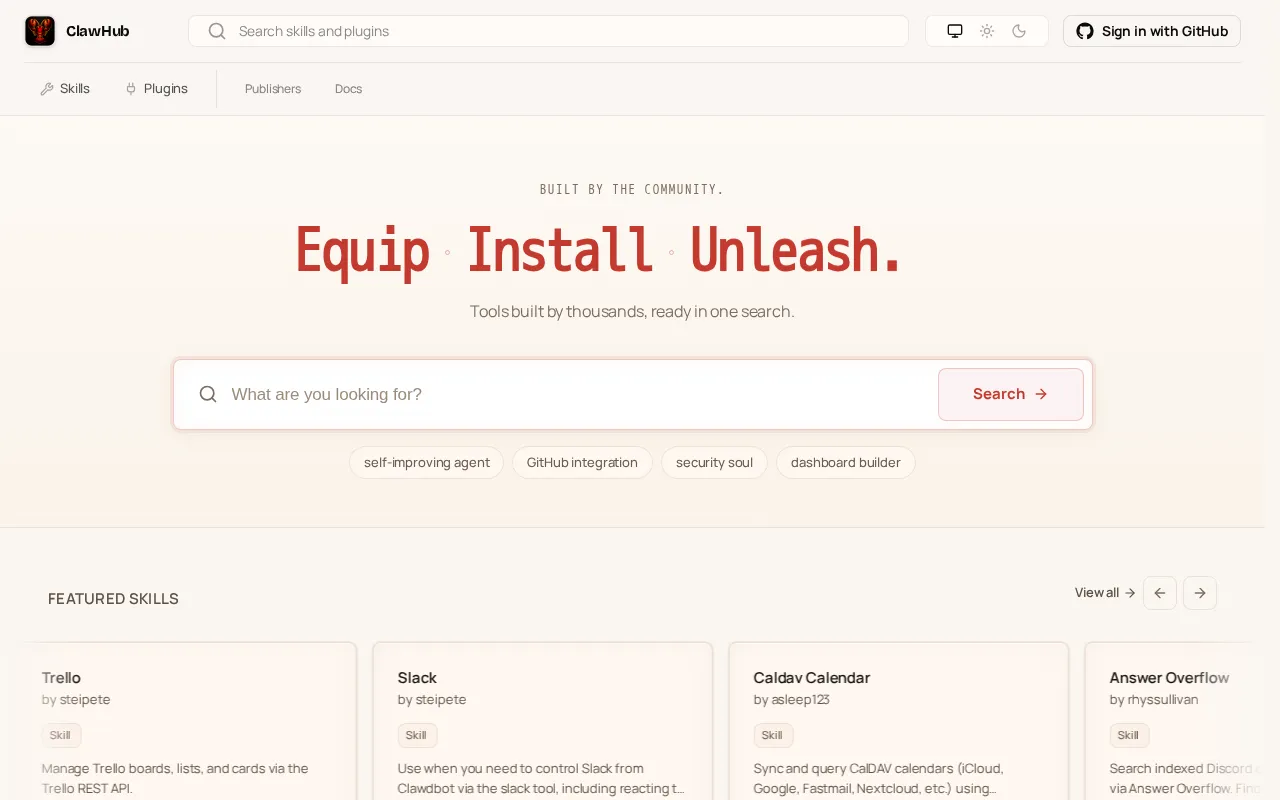The width and height of the screenshot is (1280, 800).
Task: Click the wrench icon beside Skills
Action: pos(47,89)
